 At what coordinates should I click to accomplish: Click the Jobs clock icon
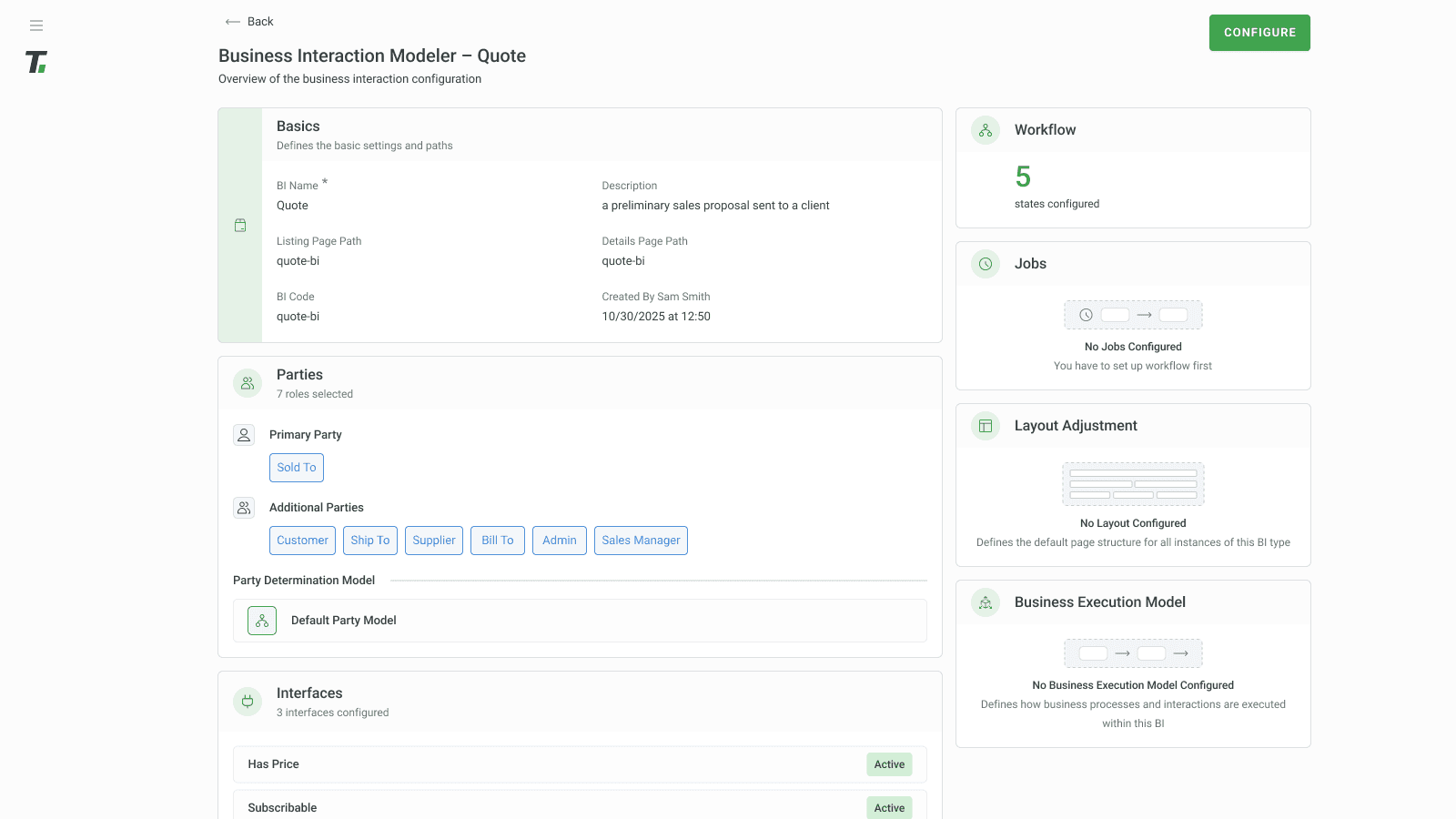click(985, 264)
